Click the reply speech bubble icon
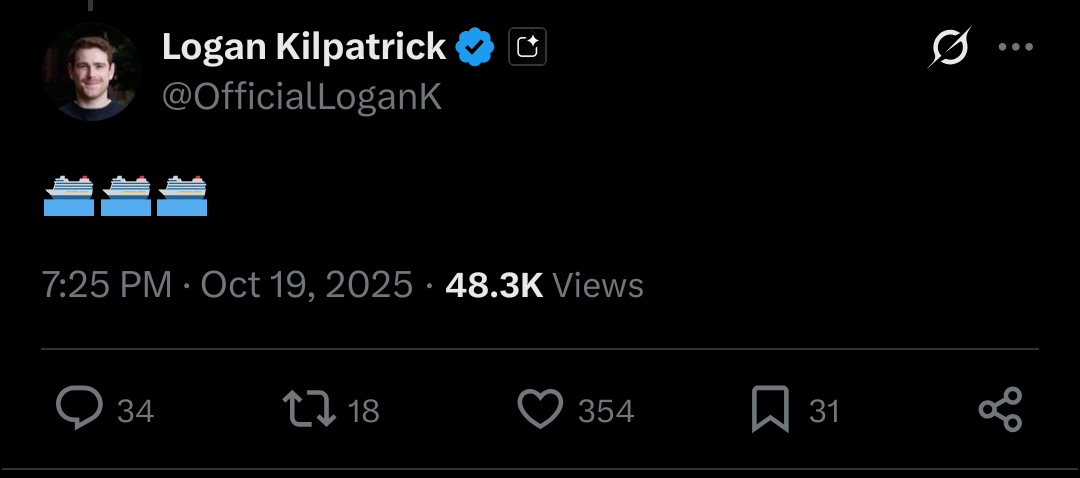This screenshot has width=1080, height=478. pos(79,410)
